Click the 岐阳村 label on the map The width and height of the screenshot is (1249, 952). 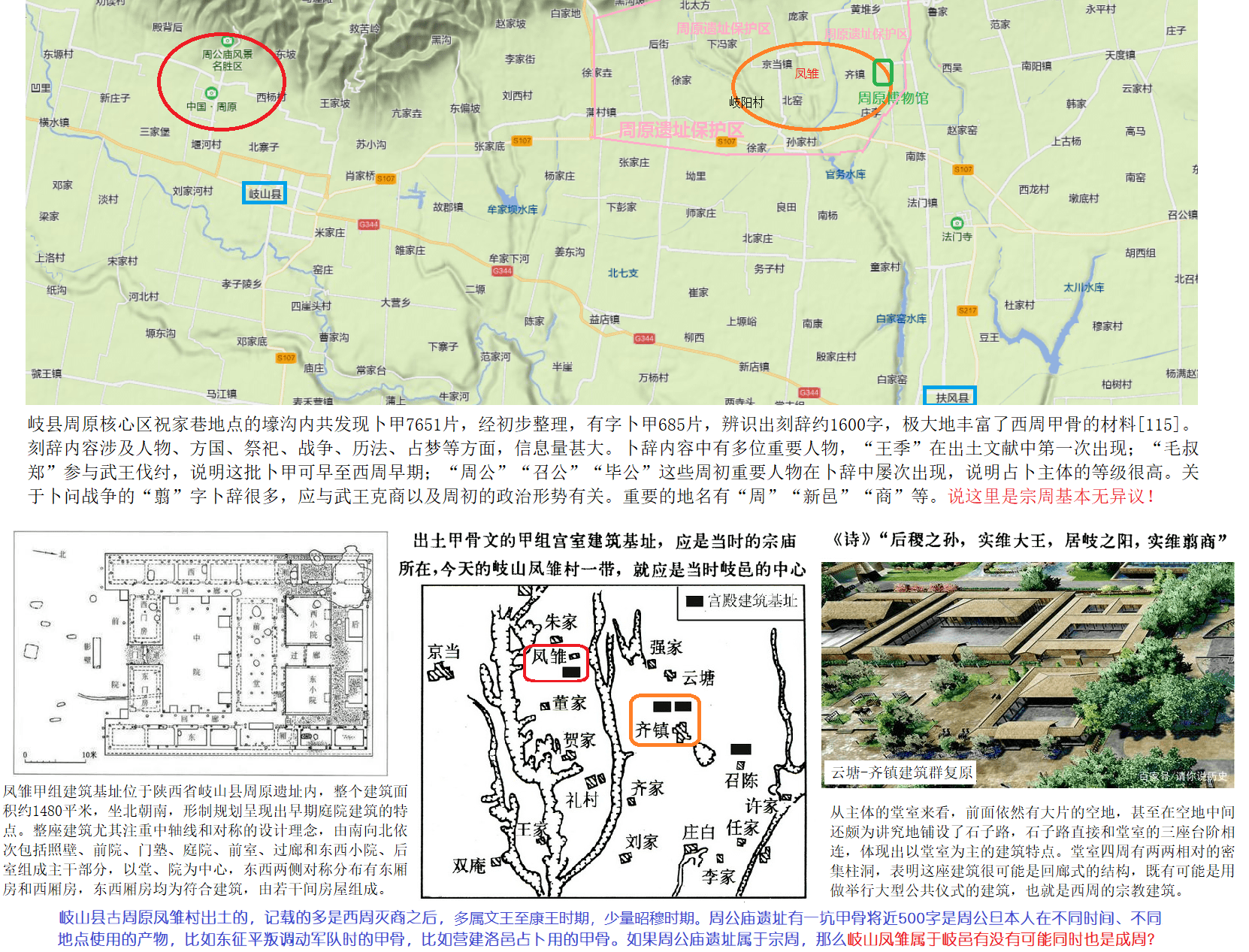coord(746,102)
